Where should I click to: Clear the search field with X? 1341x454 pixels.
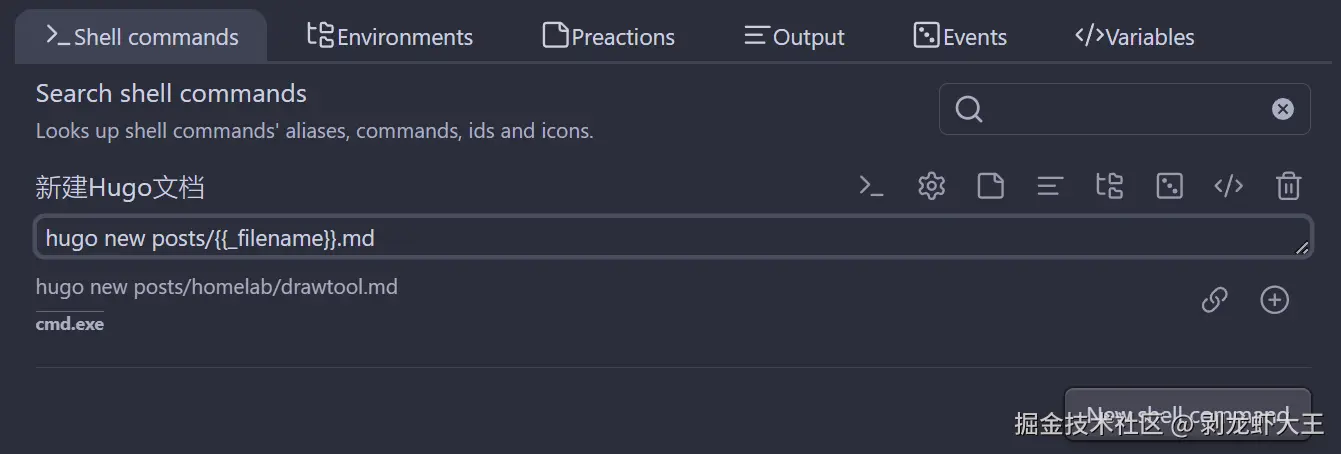pos(1282,109)
